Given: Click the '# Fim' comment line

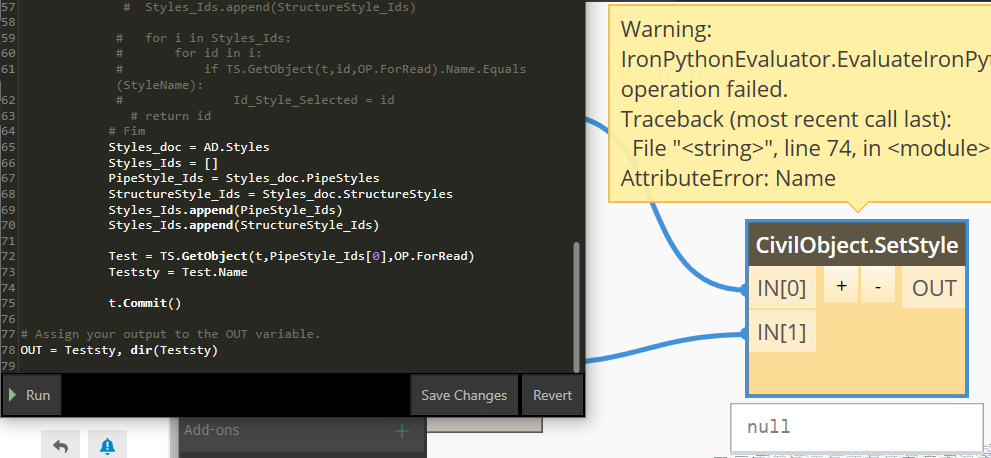Looking at the screenshot, I should tap(126, 131).
